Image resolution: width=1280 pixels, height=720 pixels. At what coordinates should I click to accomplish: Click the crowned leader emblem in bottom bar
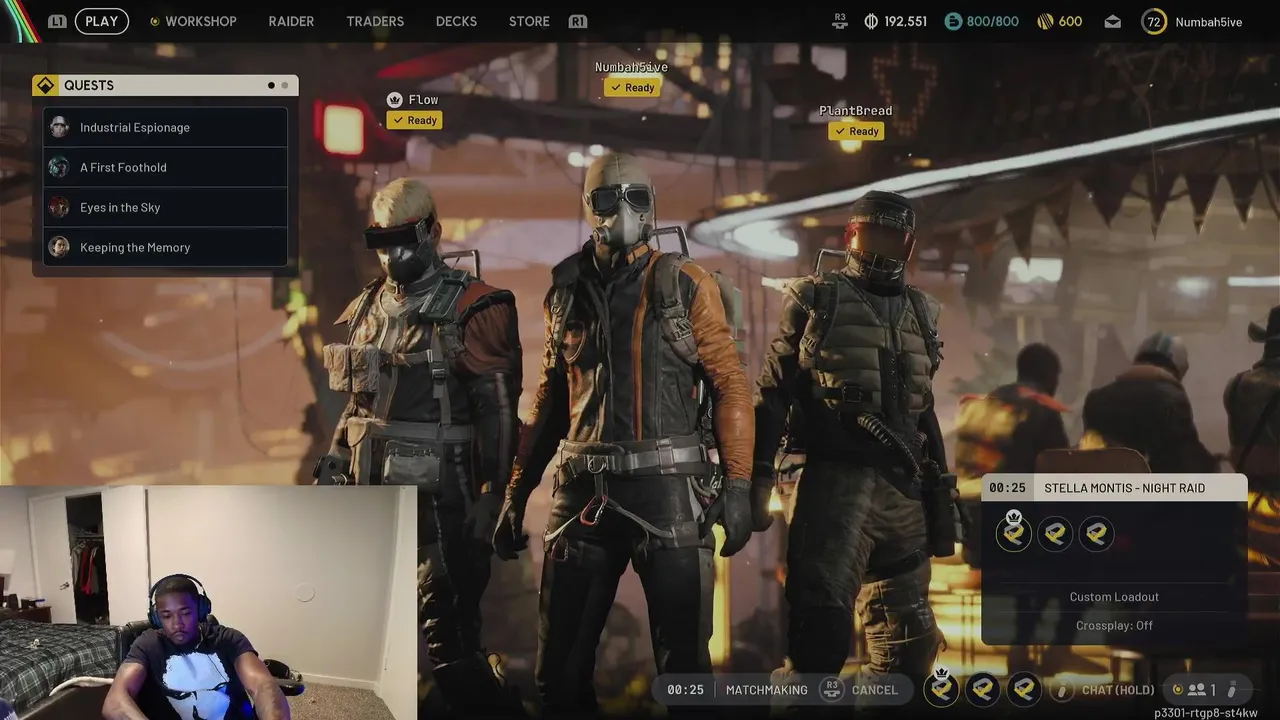[x=941, y=687]
